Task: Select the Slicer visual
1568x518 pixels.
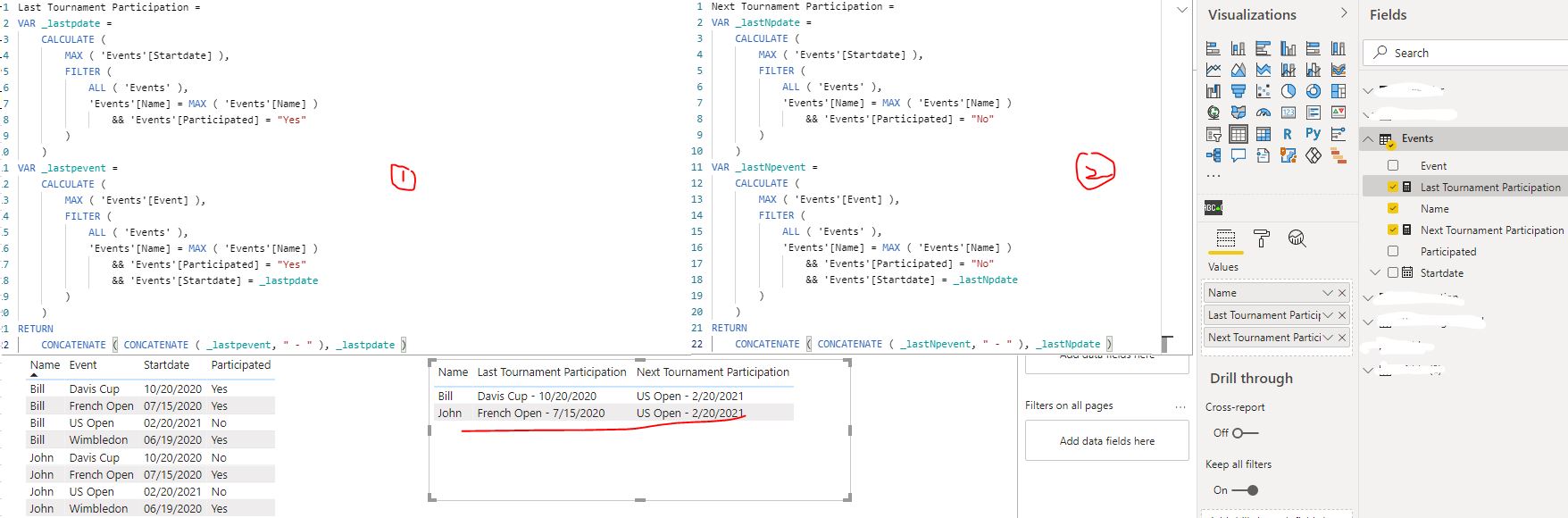Action: tap(1213, 134)
